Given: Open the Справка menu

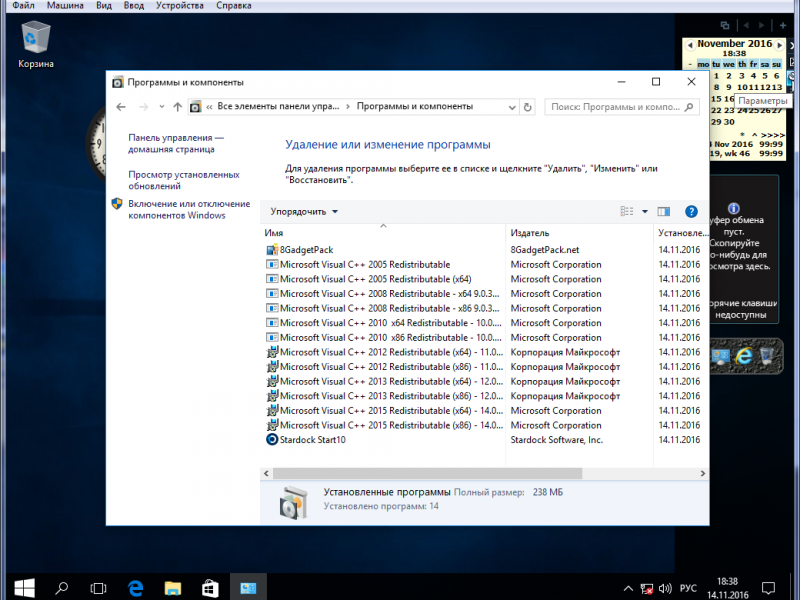Looking at the screenshot, I should click(x=234, y=6).
